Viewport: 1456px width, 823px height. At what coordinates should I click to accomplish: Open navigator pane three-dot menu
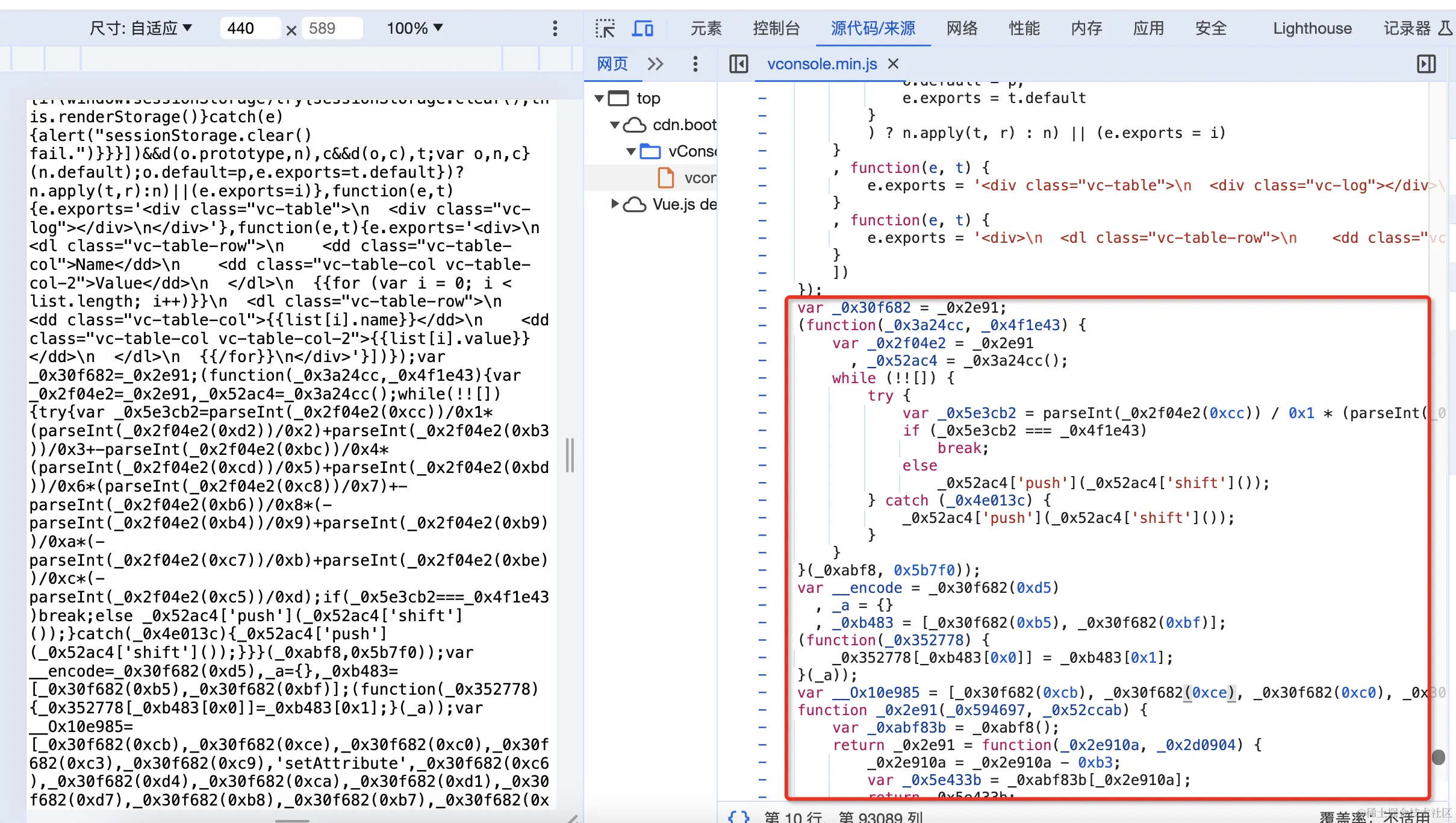695,64
